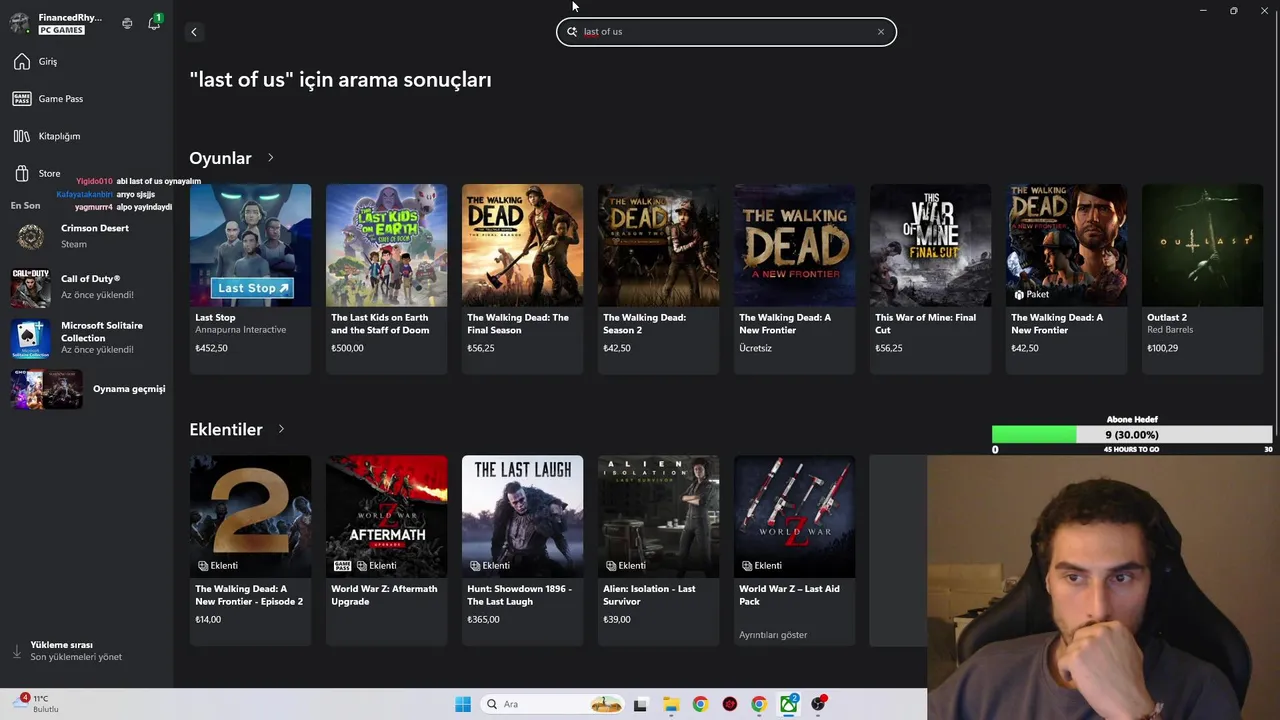Image resolution: width=1280 pixels, height=720 pixels.
Task: Click the Ücretsiz price label
Action: point(755,349)
